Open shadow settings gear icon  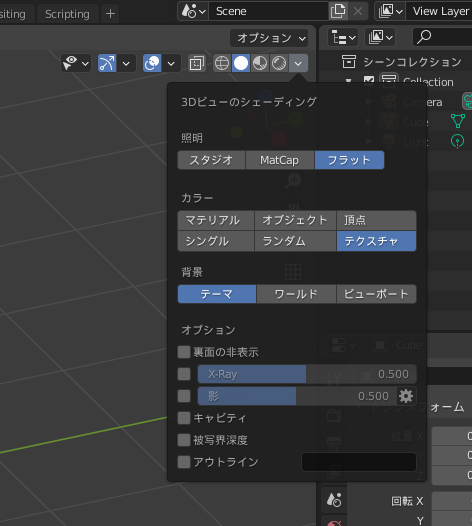(406, 396)
